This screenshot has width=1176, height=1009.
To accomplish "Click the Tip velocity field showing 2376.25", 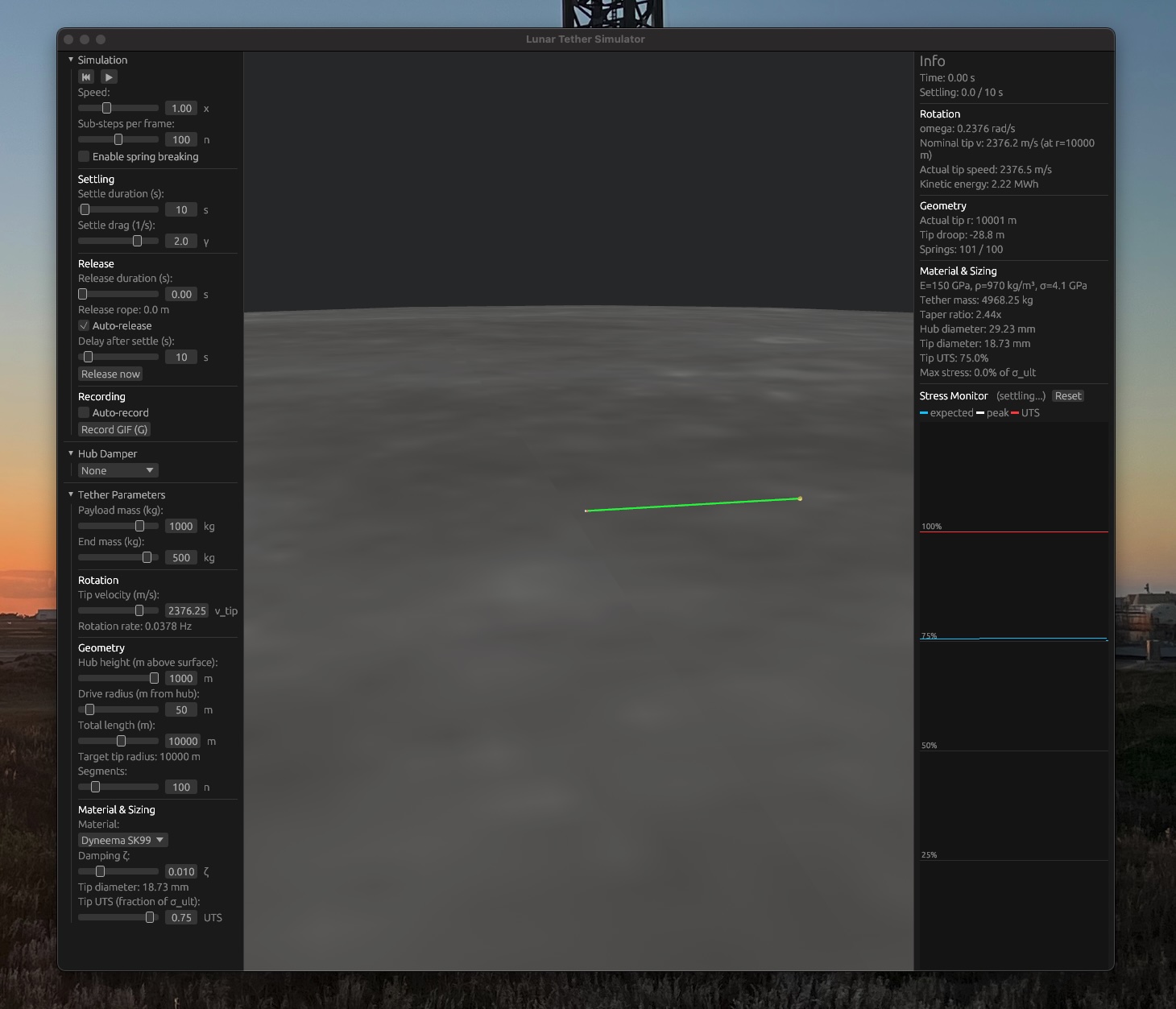I will 186,610.
